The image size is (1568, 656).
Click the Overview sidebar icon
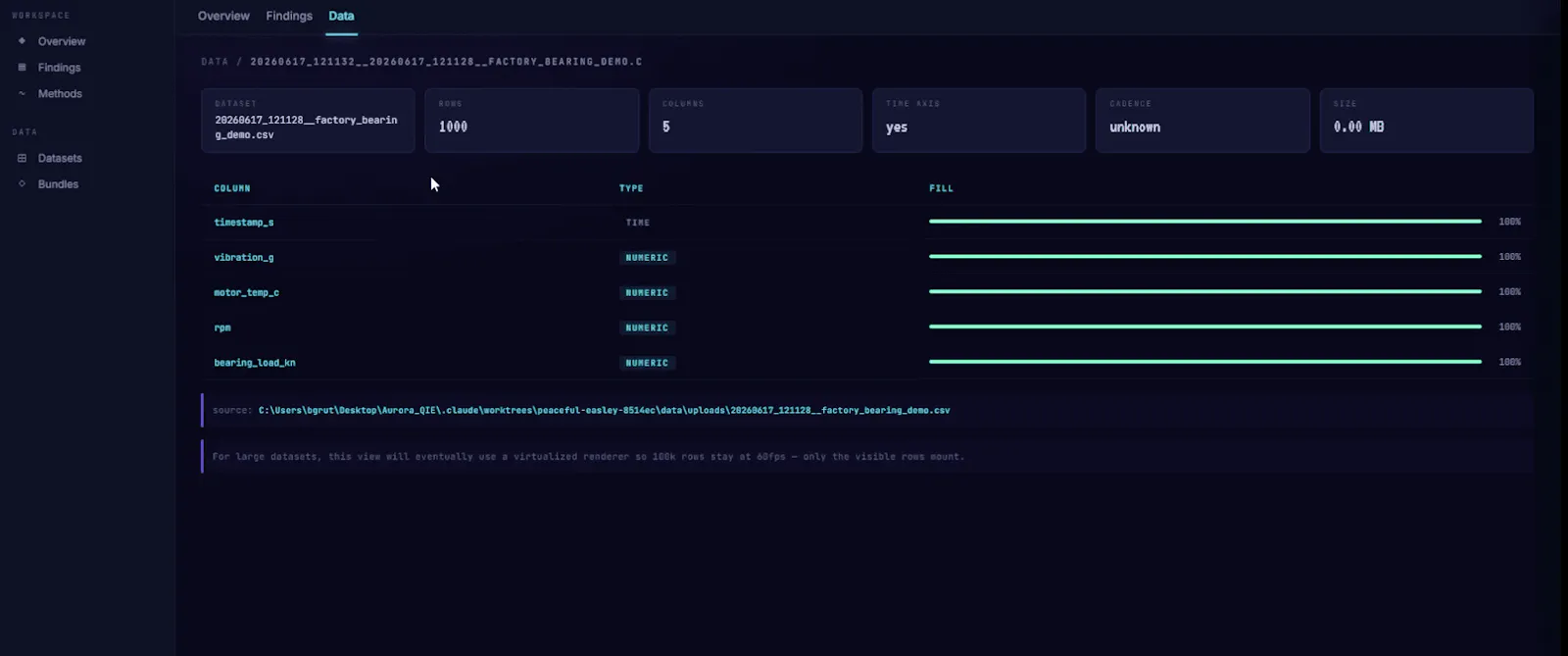22,41
